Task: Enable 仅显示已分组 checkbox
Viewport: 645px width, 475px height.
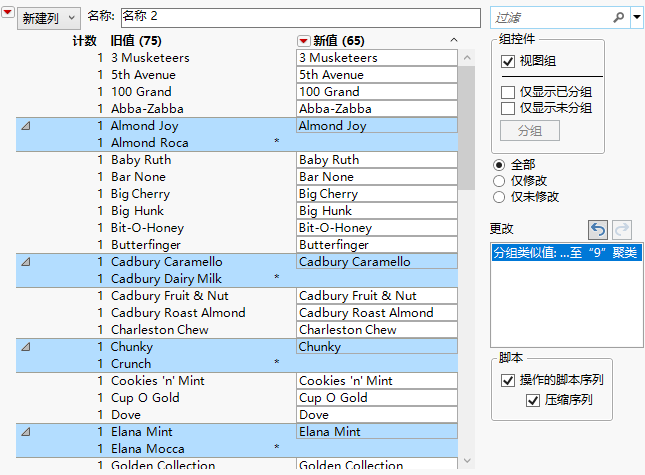Action: click(x=508, y=92)
